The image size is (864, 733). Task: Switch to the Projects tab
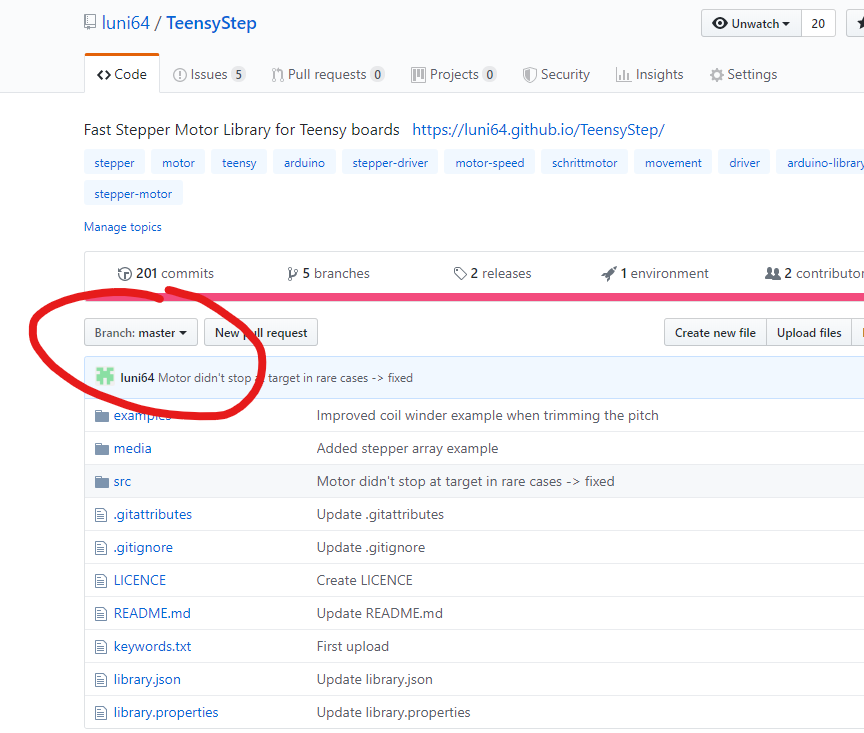(454, 74)
